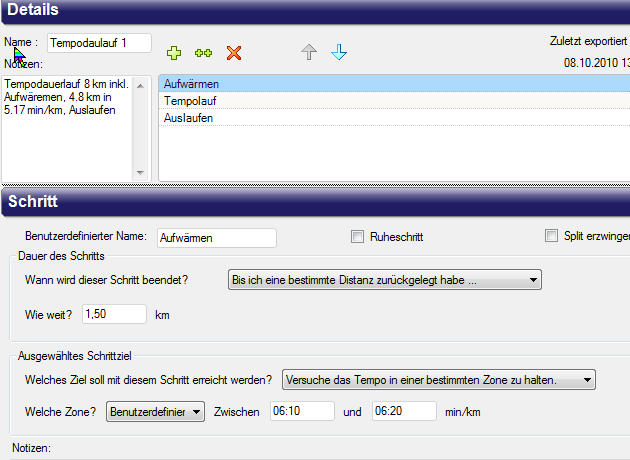630x460 pixels.
Task: Click the workout Name field
Action: (107, 43)
